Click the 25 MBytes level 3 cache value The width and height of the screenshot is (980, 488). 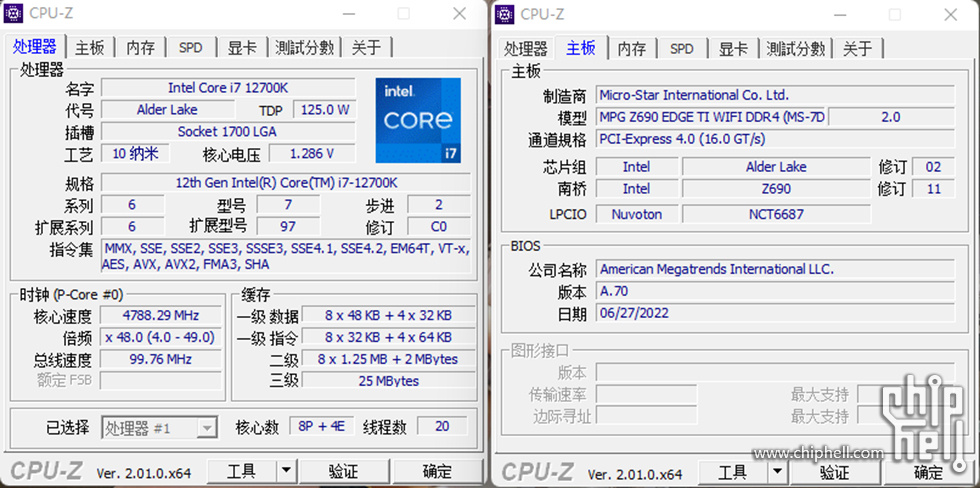[x=388, y=381]
